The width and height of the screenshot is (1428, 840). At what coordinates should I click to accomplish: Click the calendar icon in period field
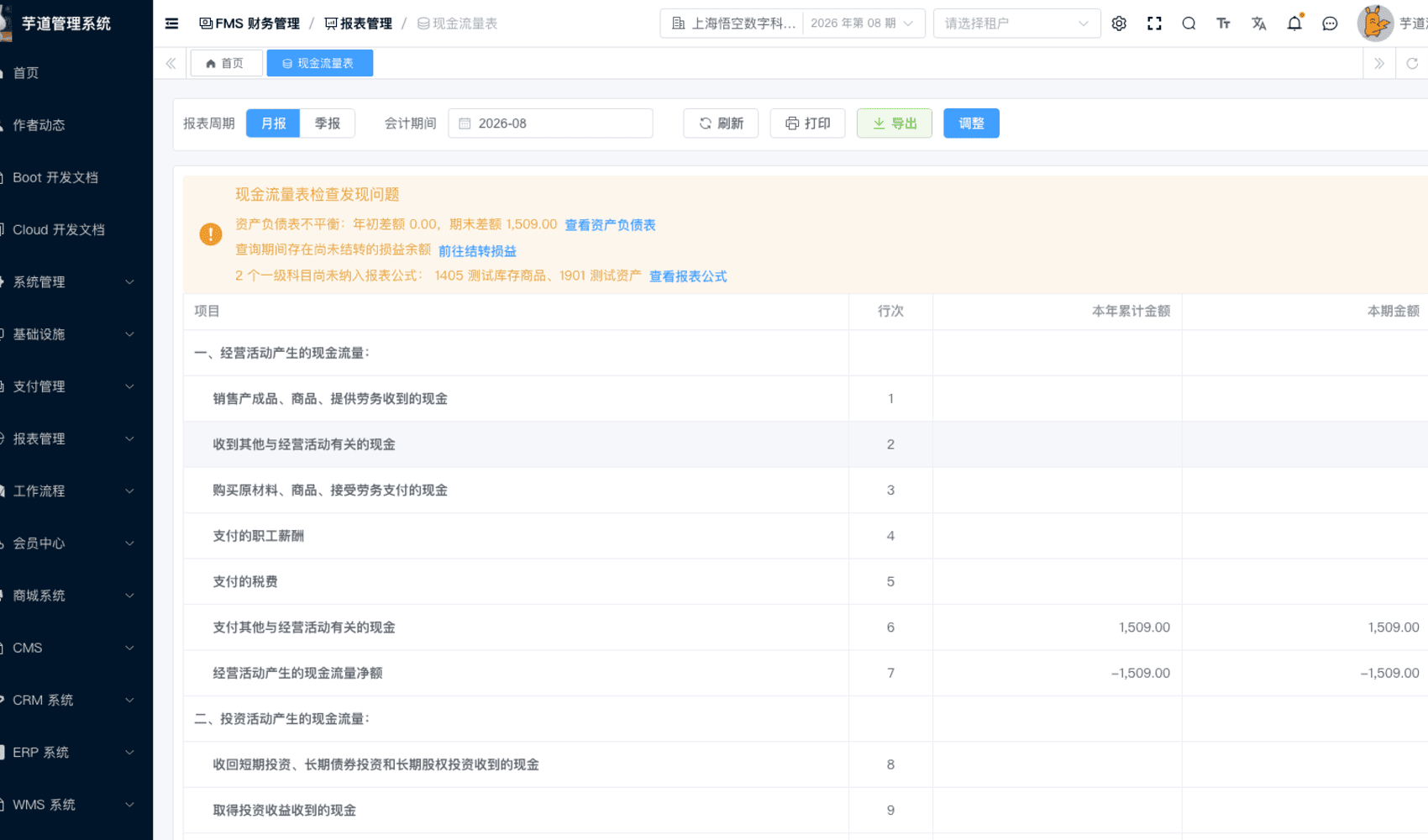click(x=465, y=123)
